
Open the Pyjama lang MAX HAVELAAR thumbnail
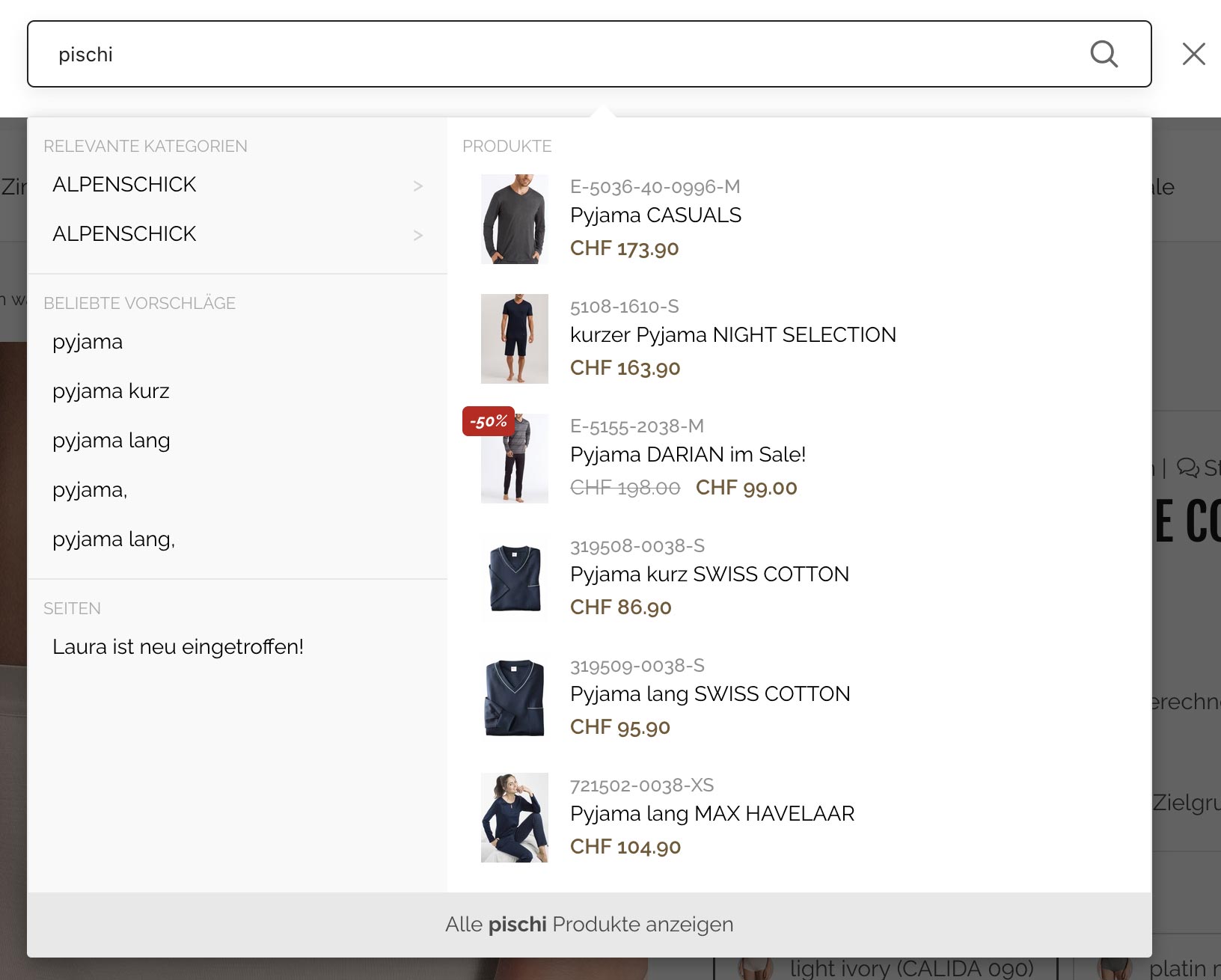pyautogui.click(x=515, y=818)
